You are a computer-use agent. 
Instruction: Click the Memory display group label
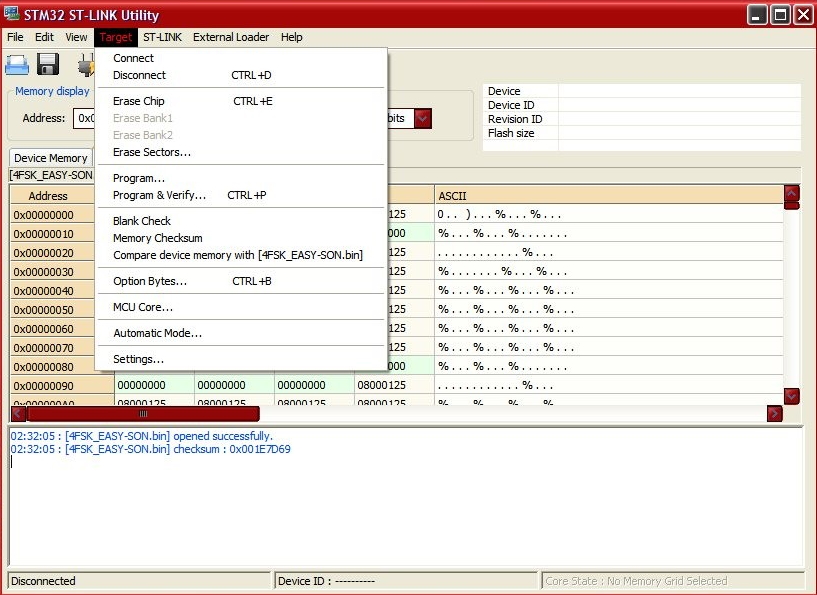point(52,91)
